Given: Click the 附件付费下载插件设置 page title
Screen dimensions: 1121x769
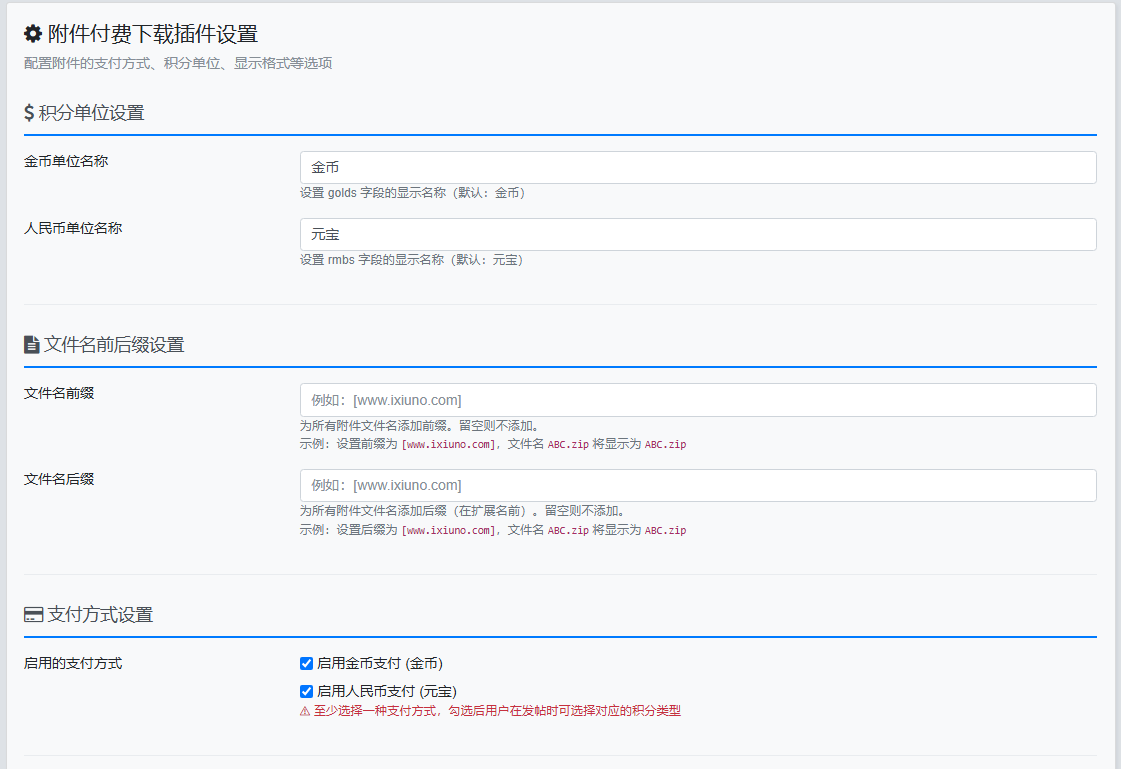Looking at the screenshot, I should pyautogui.click(x=153, y=35).
